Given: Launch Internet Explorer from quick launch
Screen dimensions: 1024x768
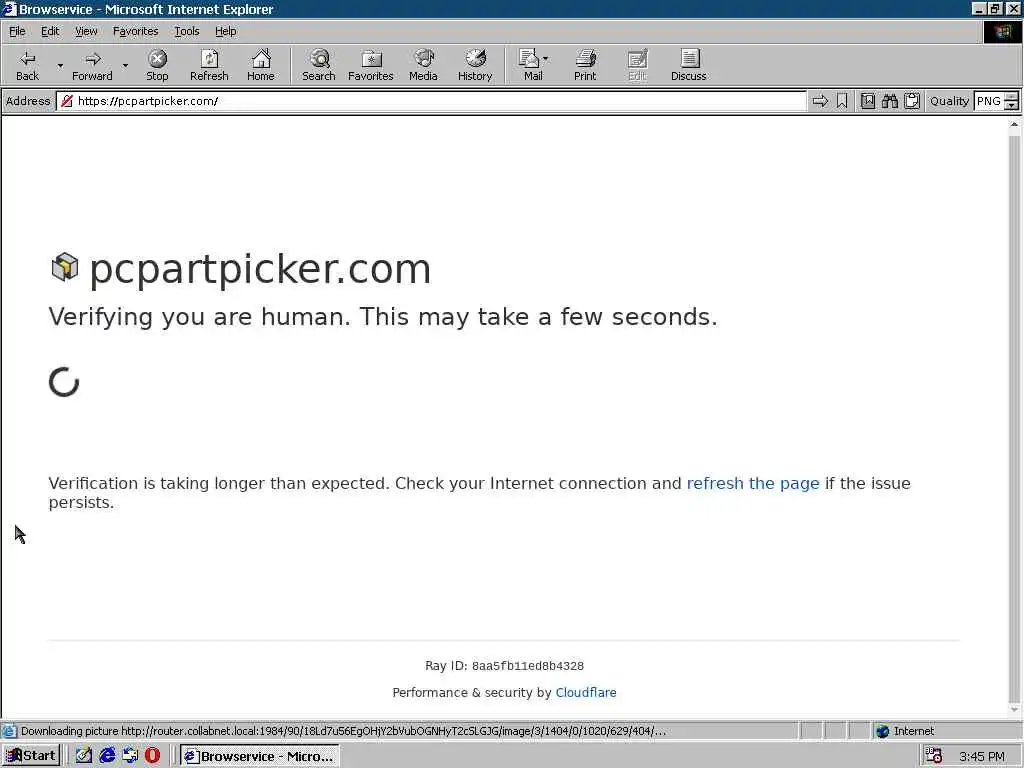Looking at the screenshot, I should tap(107, 756).
